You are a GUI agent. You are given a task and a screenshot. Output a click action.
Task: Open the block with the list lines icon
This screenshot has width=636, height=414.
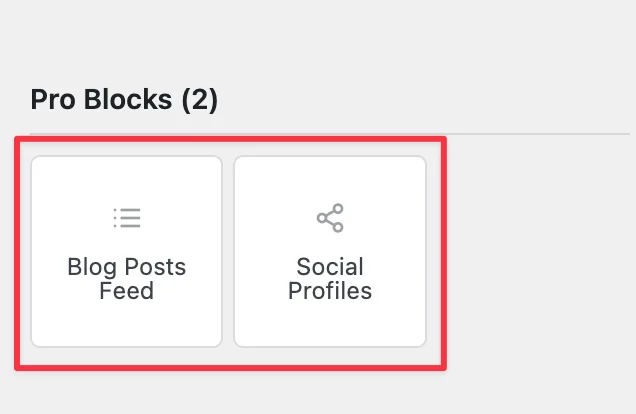click(127, 251)
